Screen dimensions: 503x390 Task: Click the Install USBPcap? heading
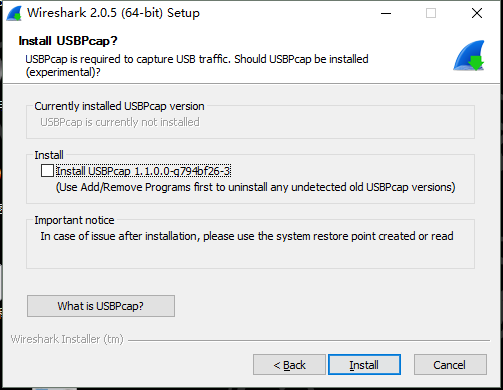pyautogui.click(x=68, y=41)
